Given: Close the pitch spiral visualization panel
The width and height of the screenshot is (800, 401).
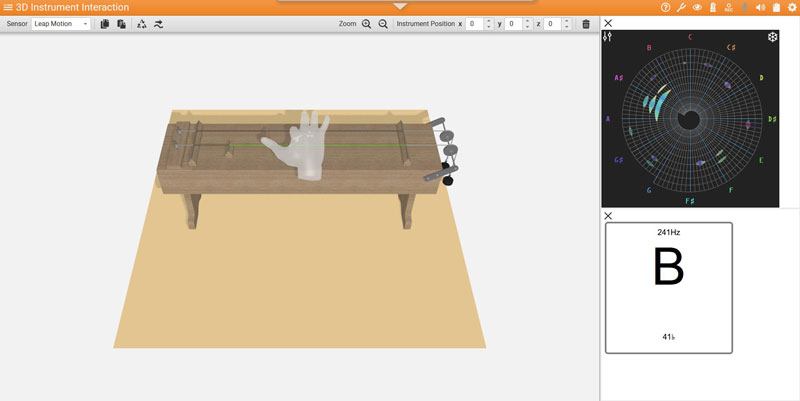Looking at the screenshot, I should [x=608, y=23].
